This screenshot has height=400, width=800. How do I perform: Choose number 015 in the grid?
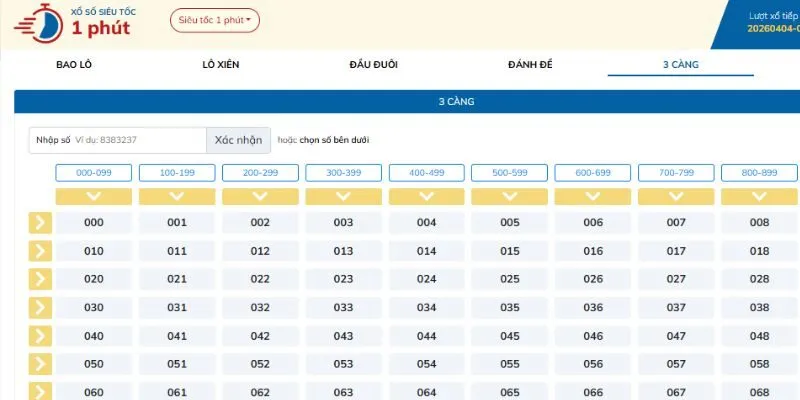[509, 251]
